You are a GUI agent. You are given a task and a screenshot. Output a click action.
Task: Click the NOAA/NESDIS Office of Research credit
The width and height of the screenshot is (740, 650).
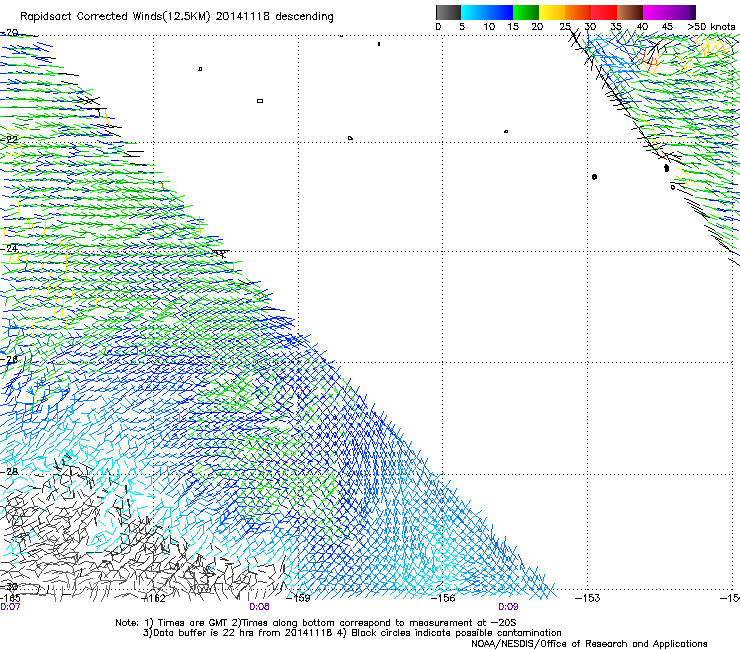(x=589, y=644)
